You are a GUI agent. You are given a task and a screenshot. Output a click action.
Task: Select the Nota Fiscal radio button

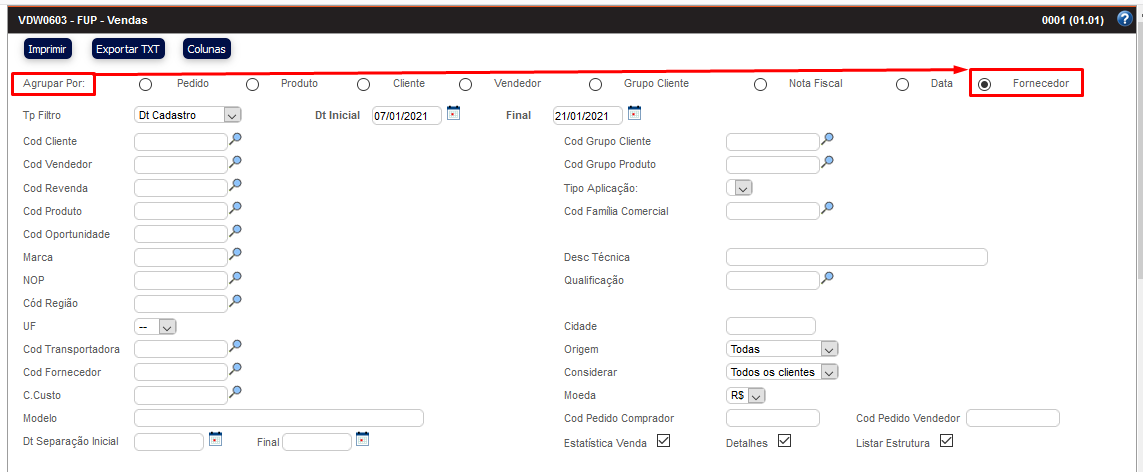pyautogui.click(x=761, y=85)
